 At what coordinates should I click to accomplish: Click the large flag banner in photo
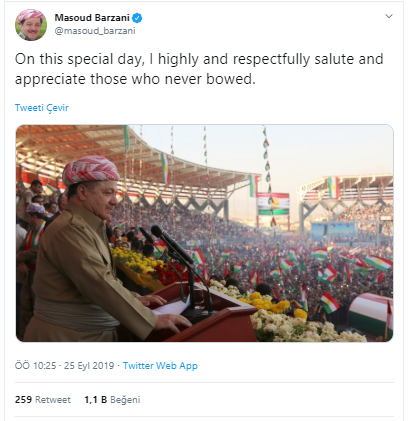coord(273,204)
